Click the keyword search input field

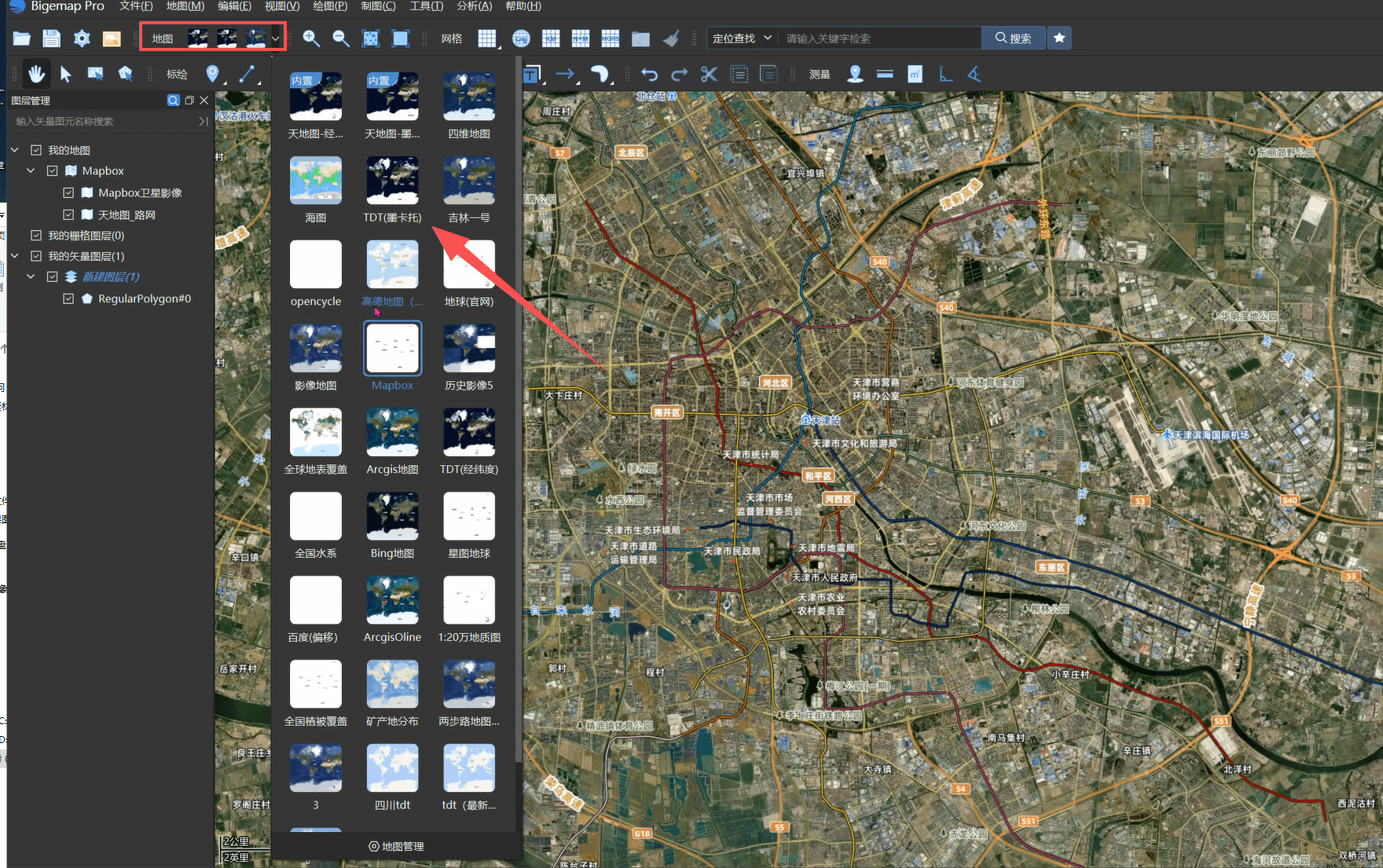tap(880, 38)
